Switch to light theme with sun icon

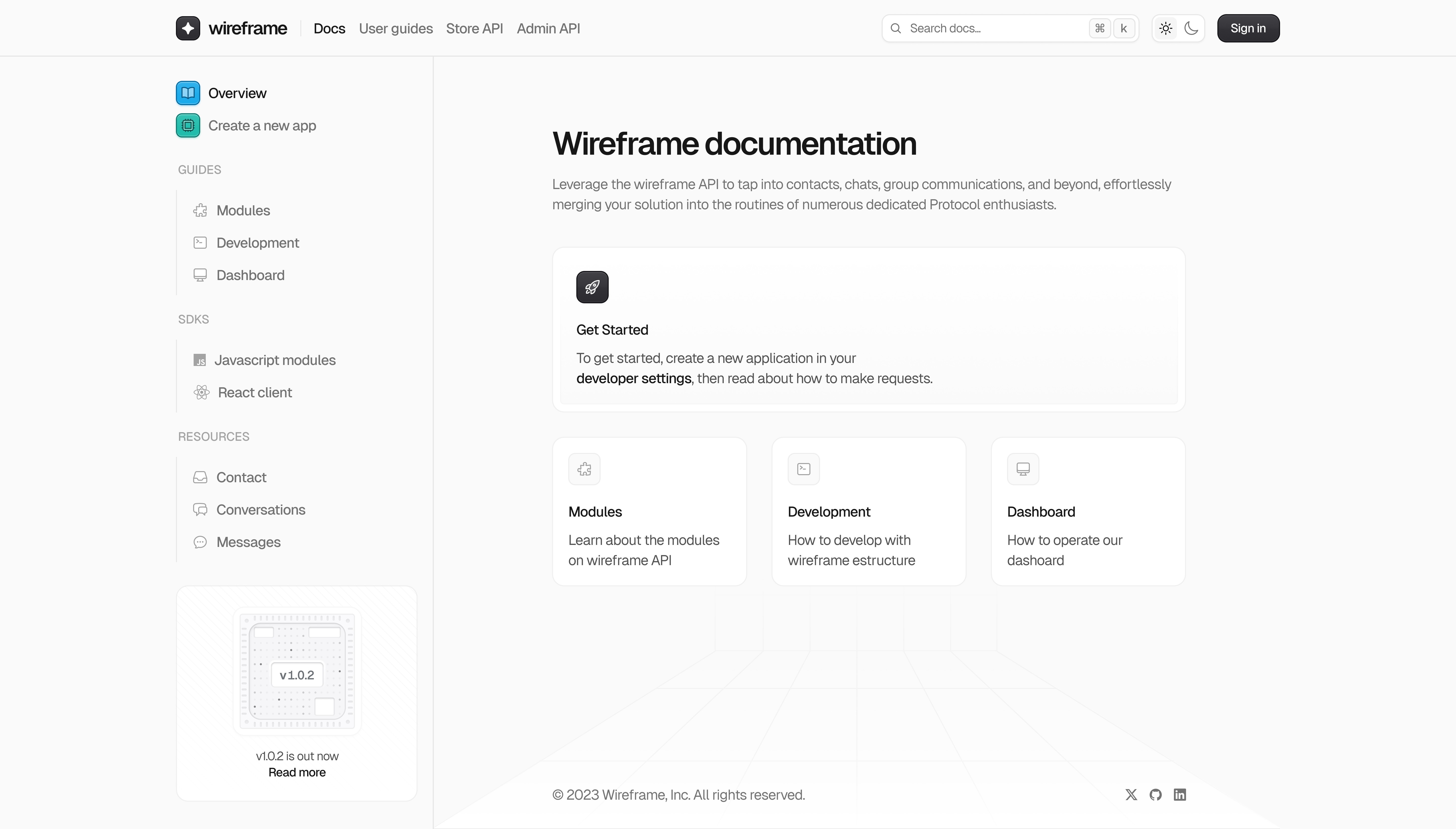coord(1166,29)
